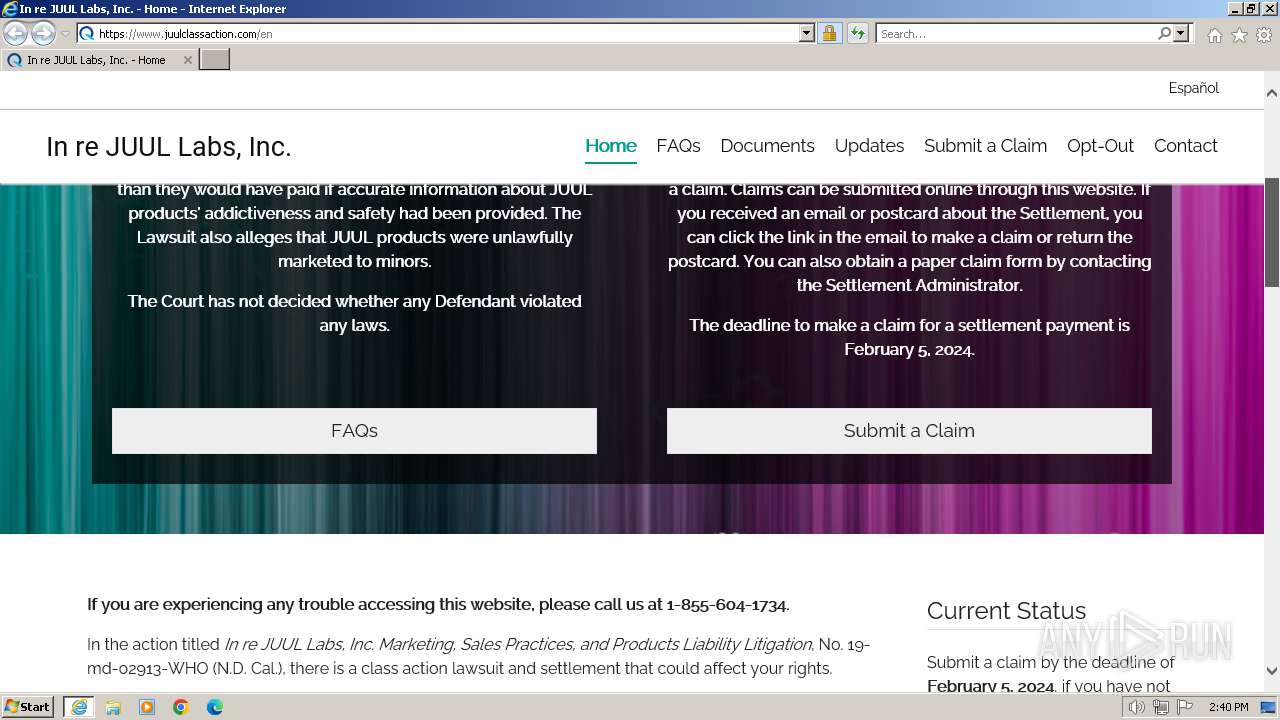
Task: Click the magnifier search icon
Action: 1165,33
